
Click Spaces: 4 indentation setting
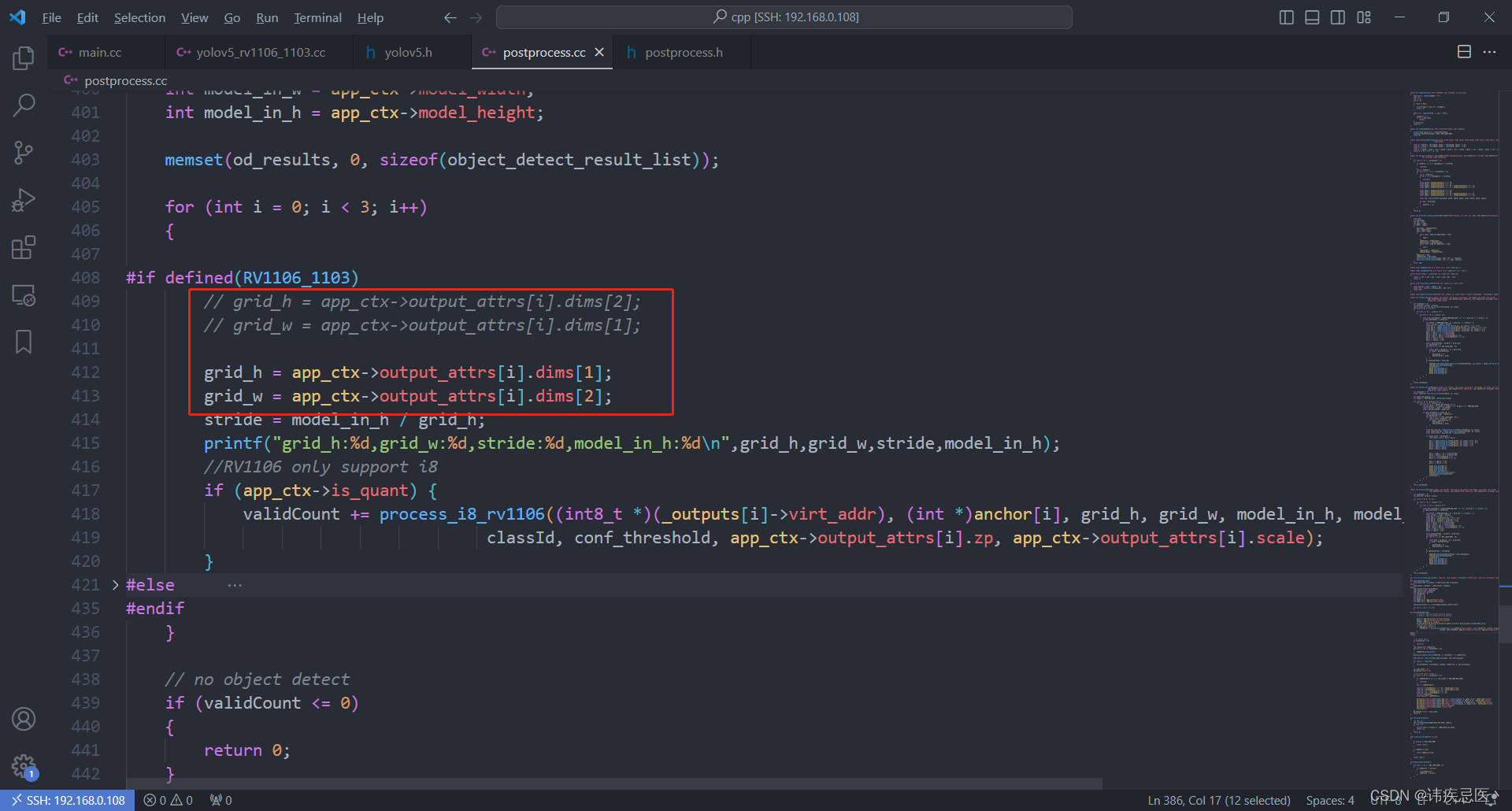tap(1329, 800)
